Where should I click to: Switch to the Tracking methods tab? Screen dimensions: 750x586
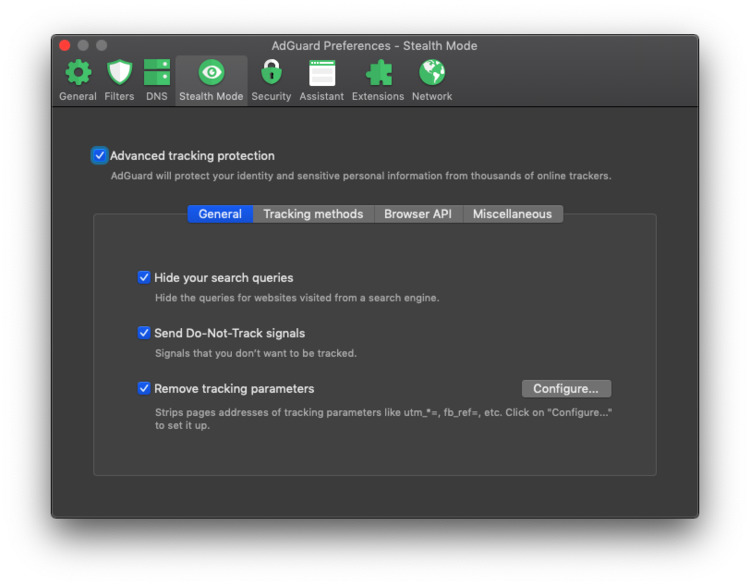pyautogui.click(x=313, y=214)
